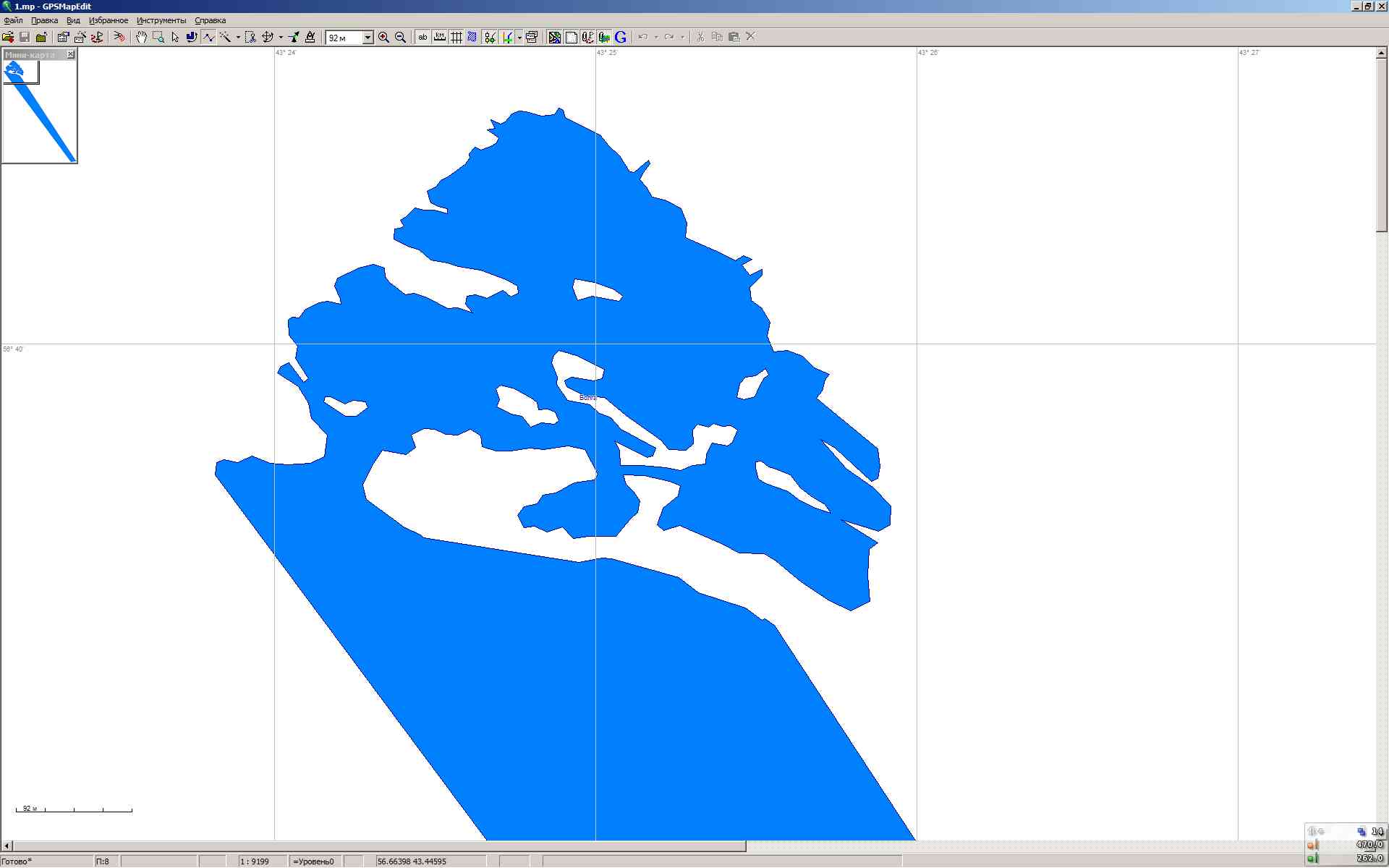Click the trim map scissors tool

pyautogui.click(x=250, y=37)
